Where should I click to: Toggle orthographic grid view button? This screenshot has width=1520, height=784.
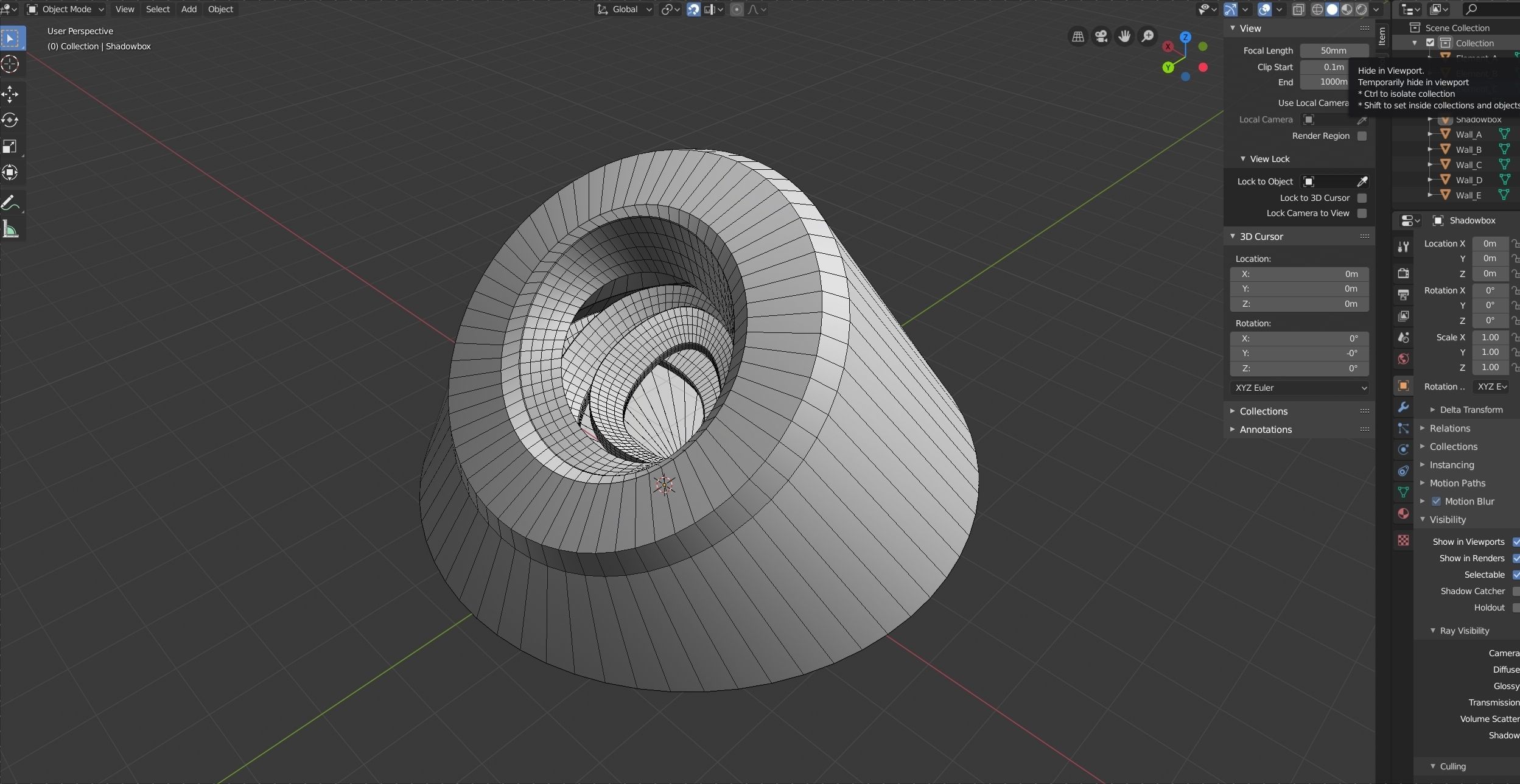[1078, 37]
